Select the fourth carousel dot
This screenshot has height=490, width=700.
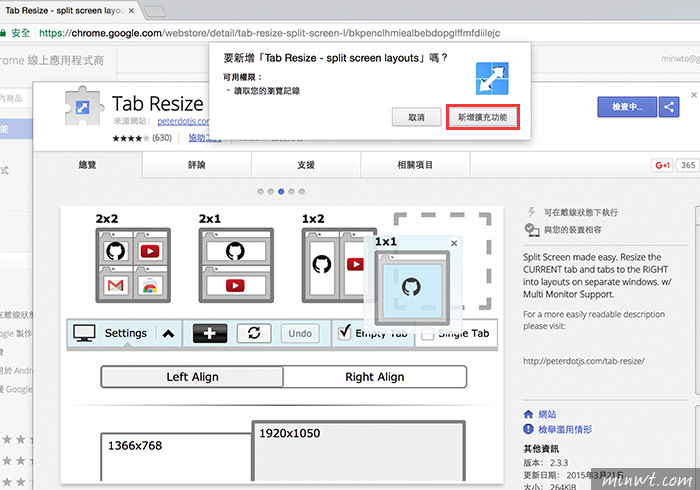(291, 191)
